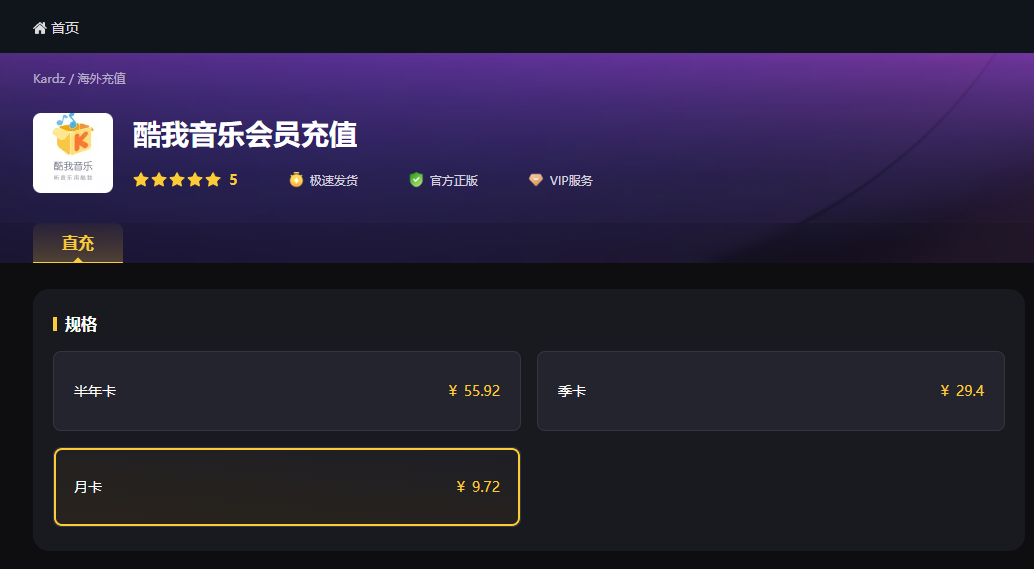Select the 半年卡 option
The height and width of the screenshot is (569, 1034).
click(287, 391)
